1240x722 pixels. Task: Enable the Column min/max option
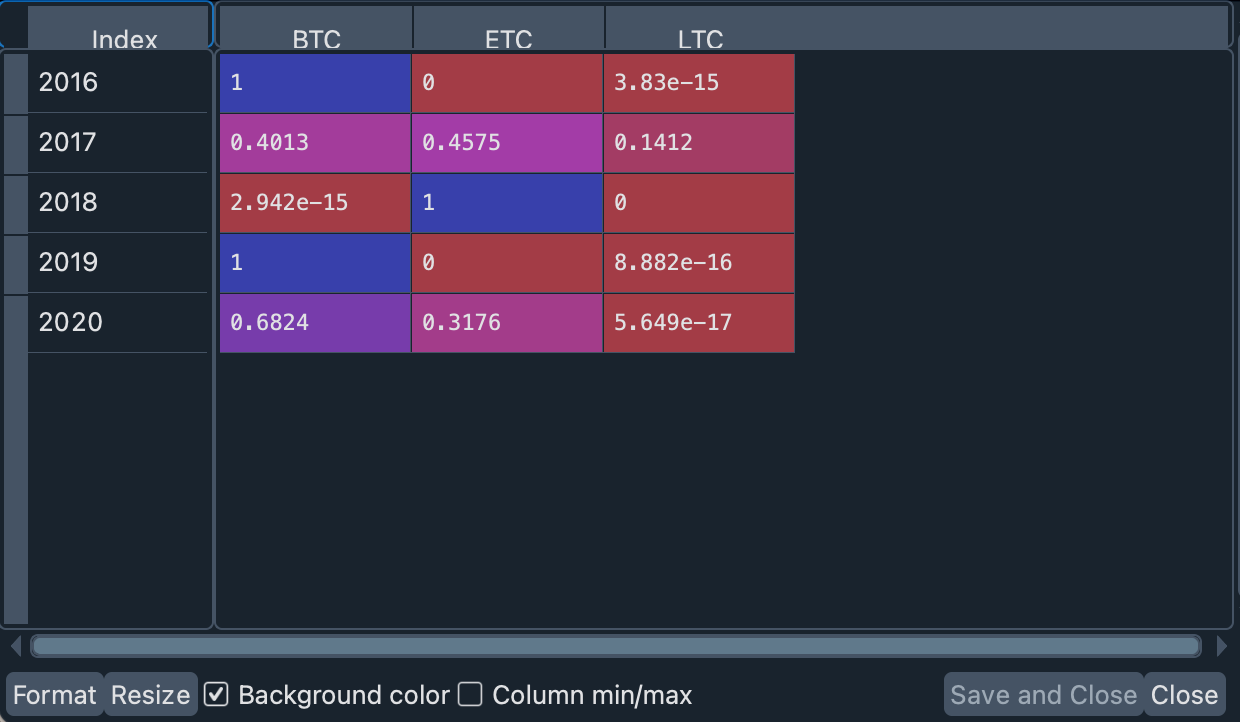pyautogui.click(x=469, y=693)
